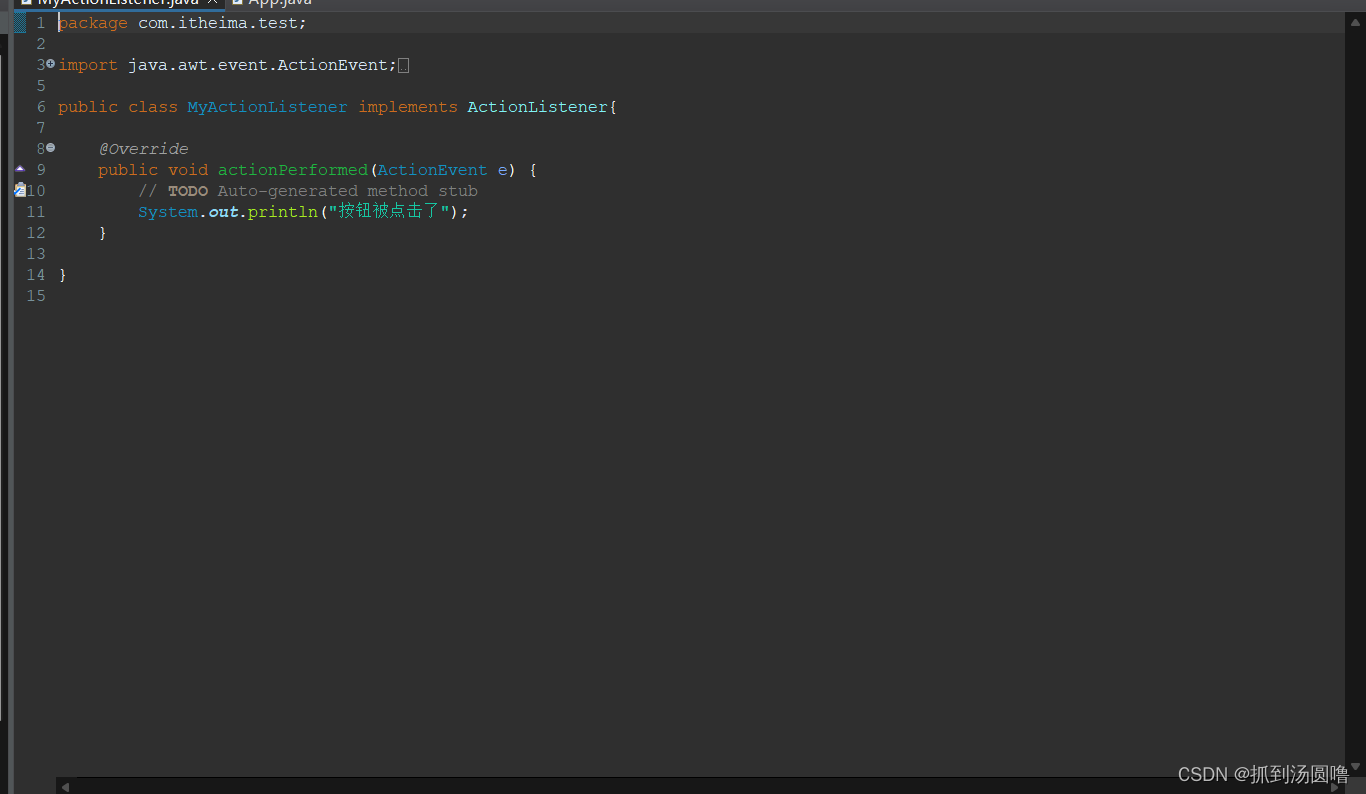Screen dimensions: 1366x794
Task: Collapse the actionPerformed method at line 8
Action: click(51, 148)
